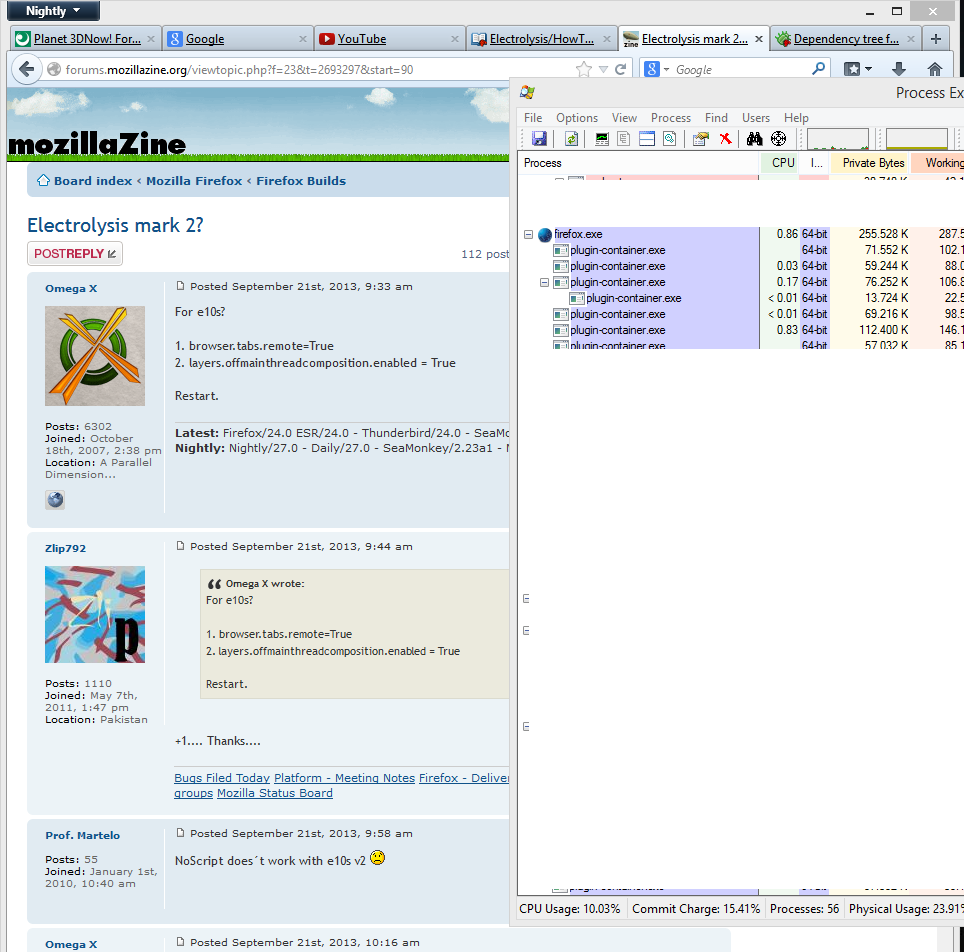Click the binoculars Find Handle icon
Image resolution: width=964 pixels, height=952 pixels.
754,138
